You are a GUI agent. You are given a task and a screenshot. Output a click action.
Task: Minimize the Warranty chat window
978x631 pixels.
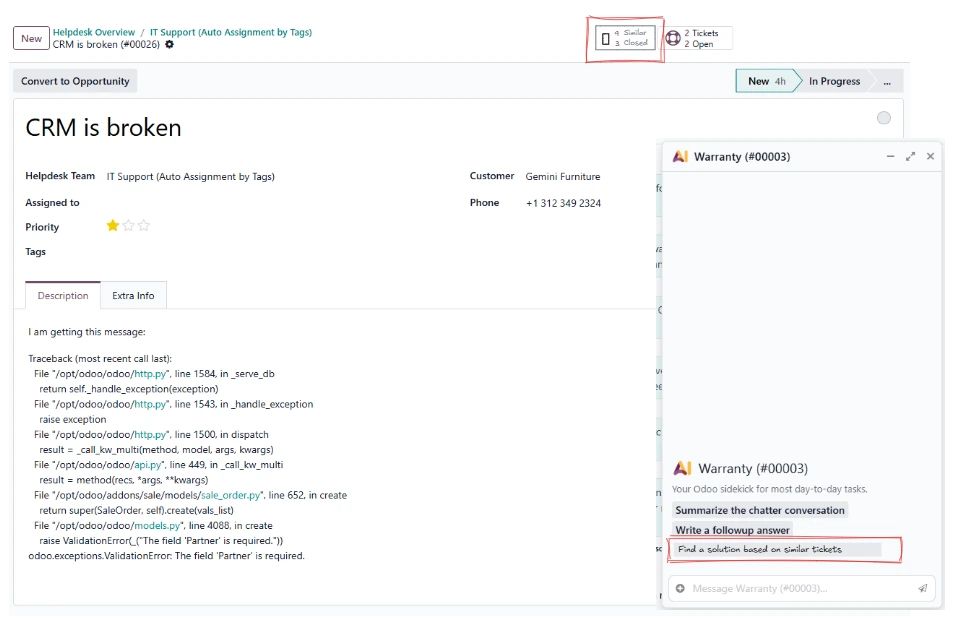click(890, 156)
